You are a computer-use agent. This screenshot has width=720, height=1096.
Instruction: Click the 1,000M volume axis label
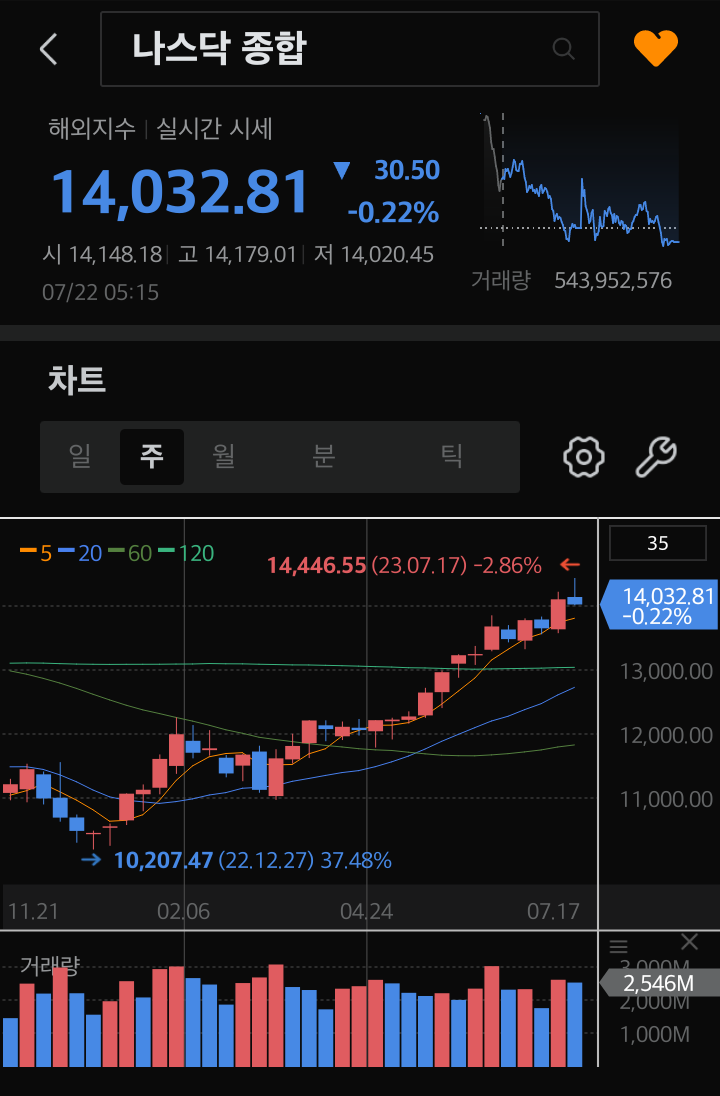[x=655, y=1035]
